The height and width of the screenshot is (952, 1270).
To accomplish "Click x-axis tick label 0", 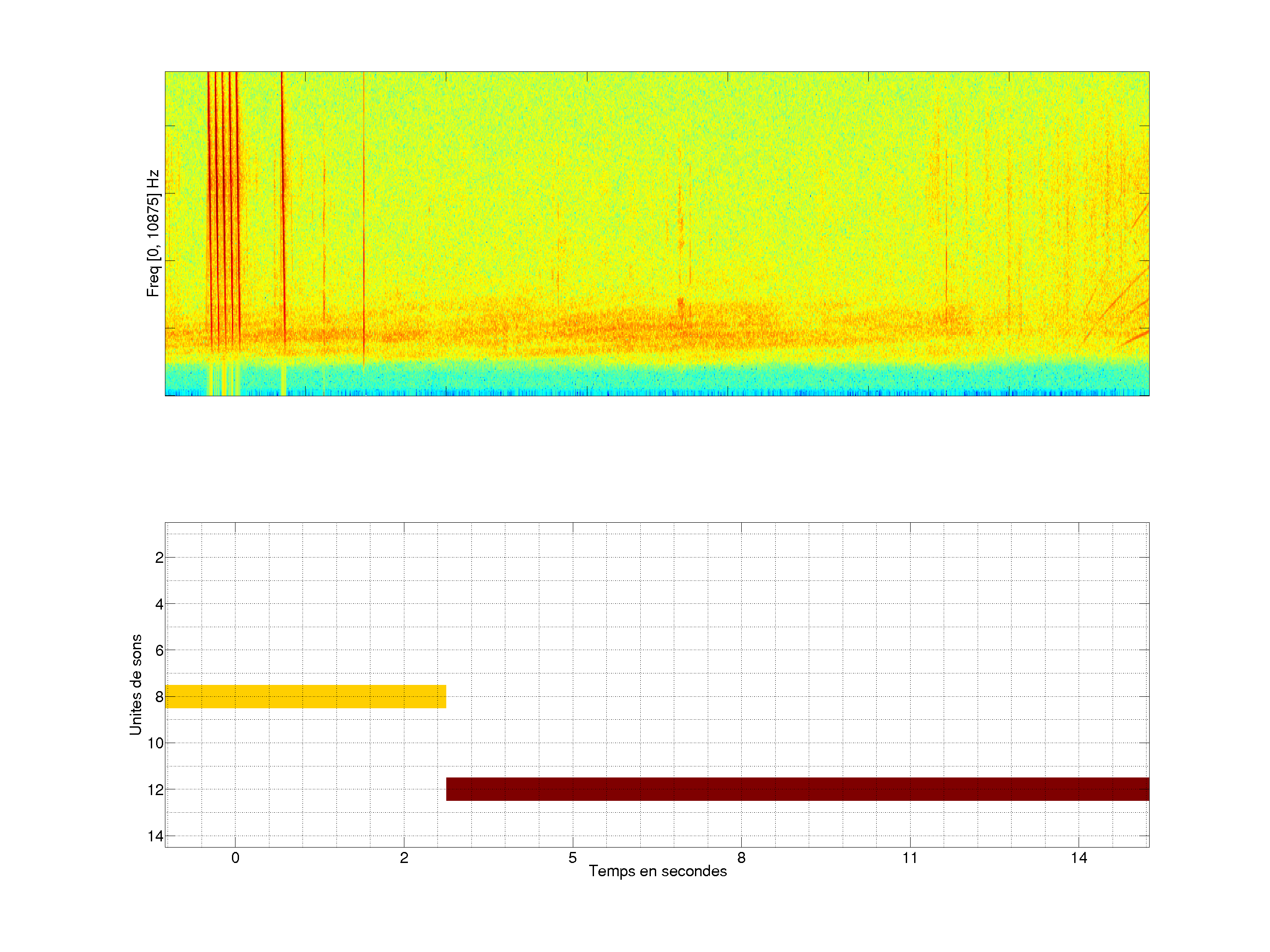I will point(235,858).
